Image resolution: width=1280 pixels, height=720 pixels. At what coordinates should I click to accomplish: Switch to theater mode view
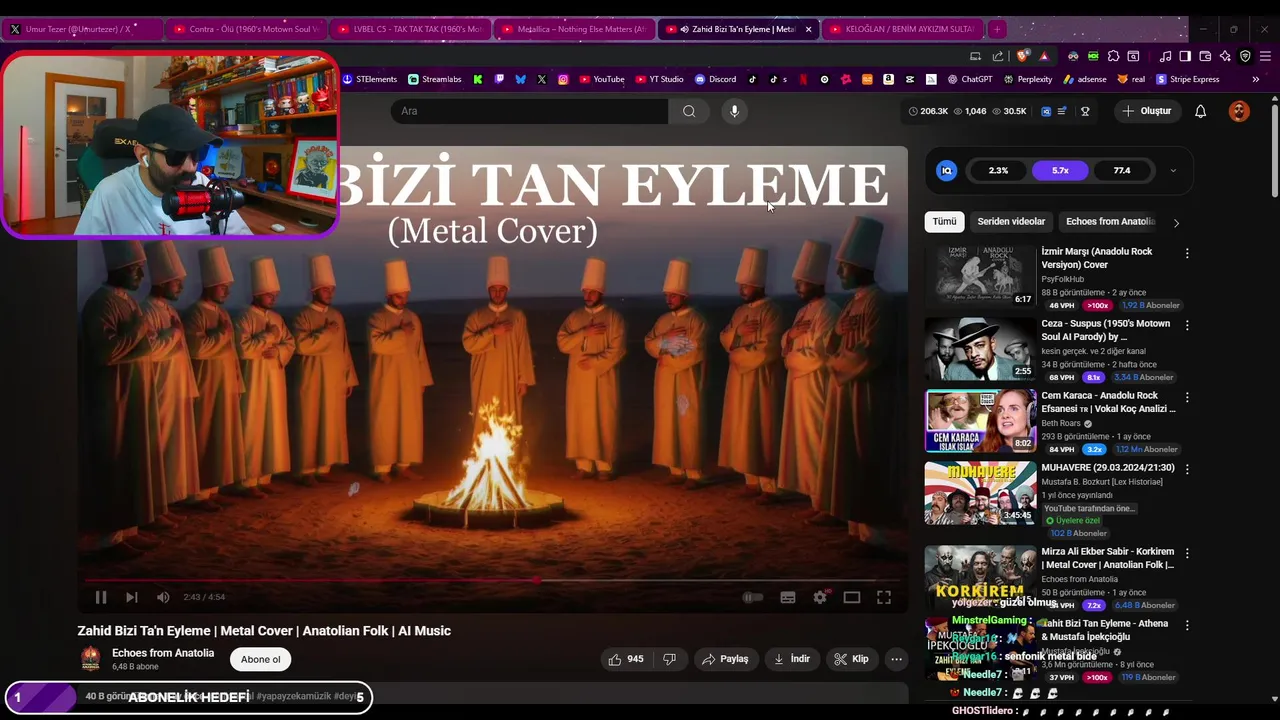click(852, 597)
